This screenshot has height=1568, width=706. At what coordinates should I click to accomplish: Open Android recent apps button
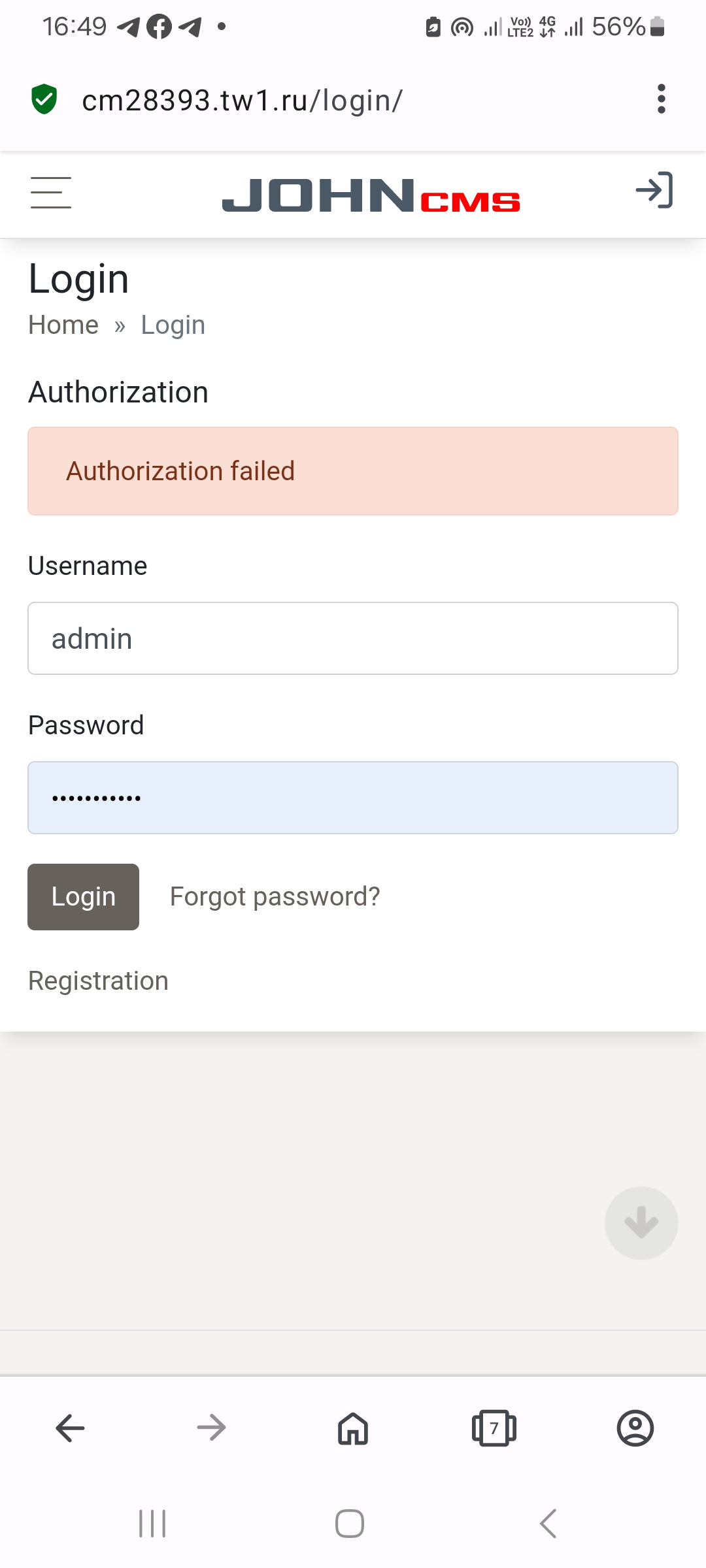pos(152,1524)
